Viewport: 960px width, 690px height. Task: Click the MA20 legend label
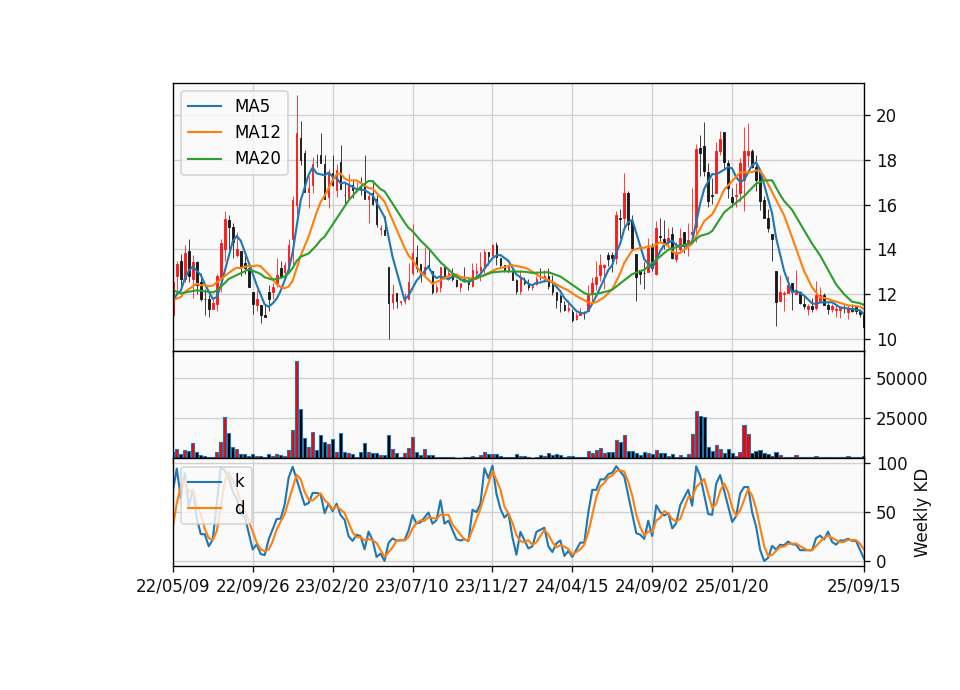click(x=257, y=159)
